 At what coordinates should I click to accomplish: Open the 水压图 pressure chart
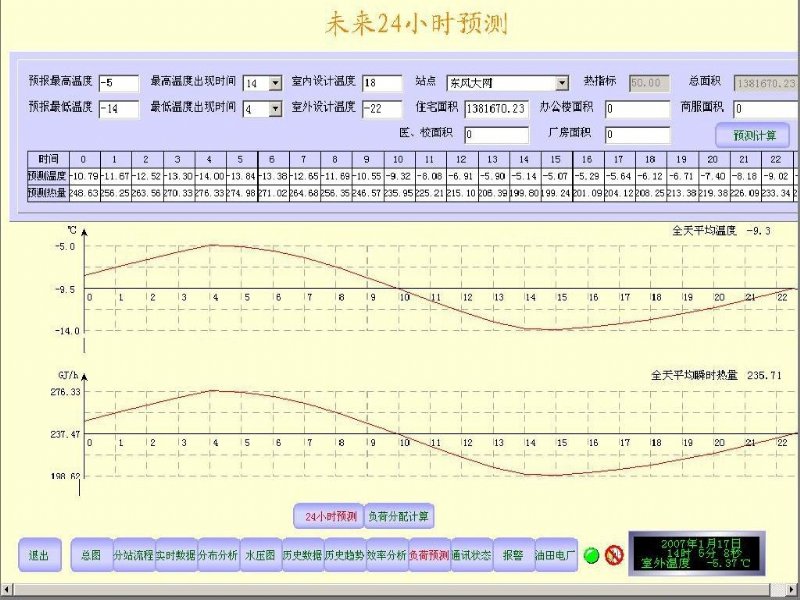(259, 555)
